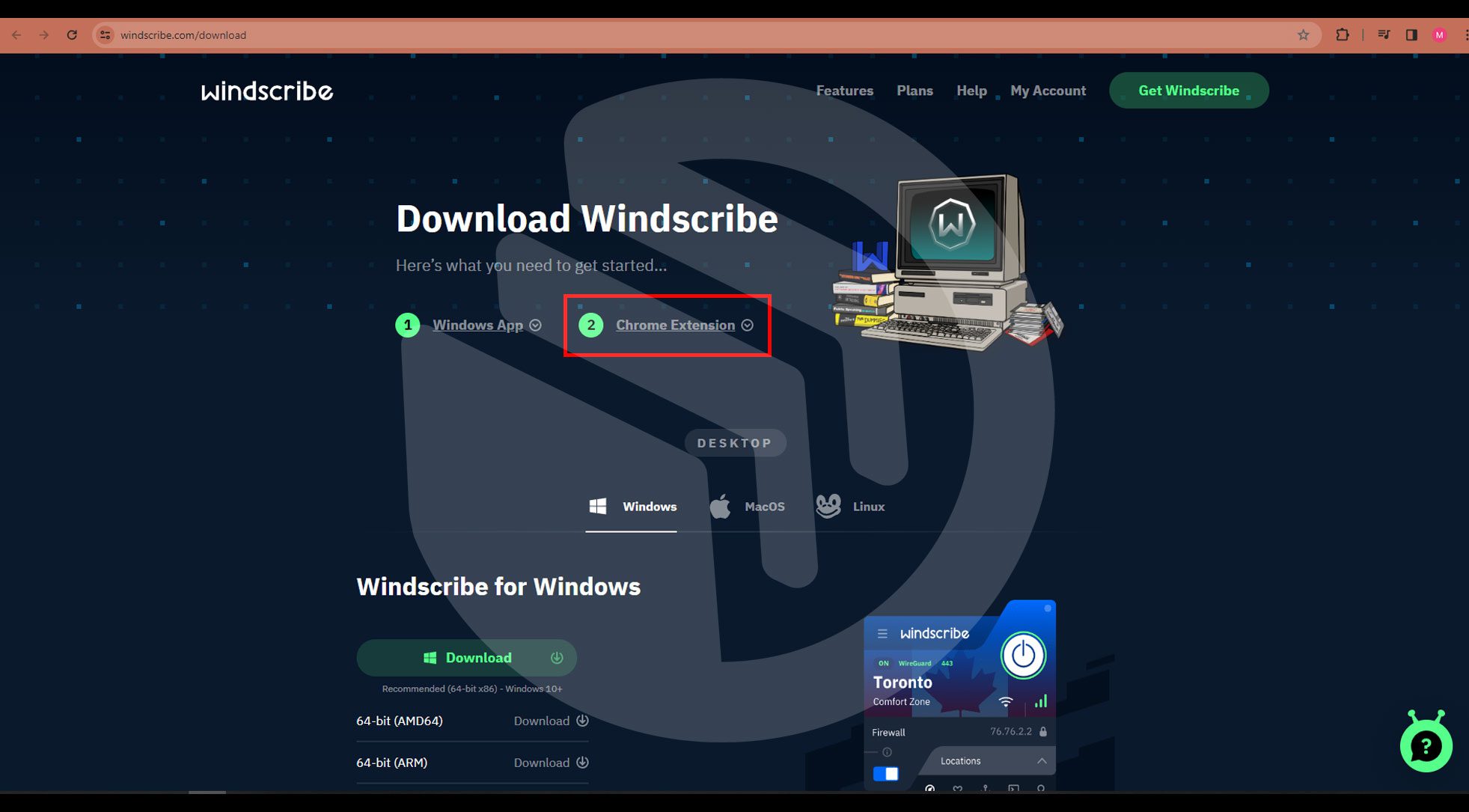
Task: Open the Help page
Action: pyautogui.click(x=971, y=91)
